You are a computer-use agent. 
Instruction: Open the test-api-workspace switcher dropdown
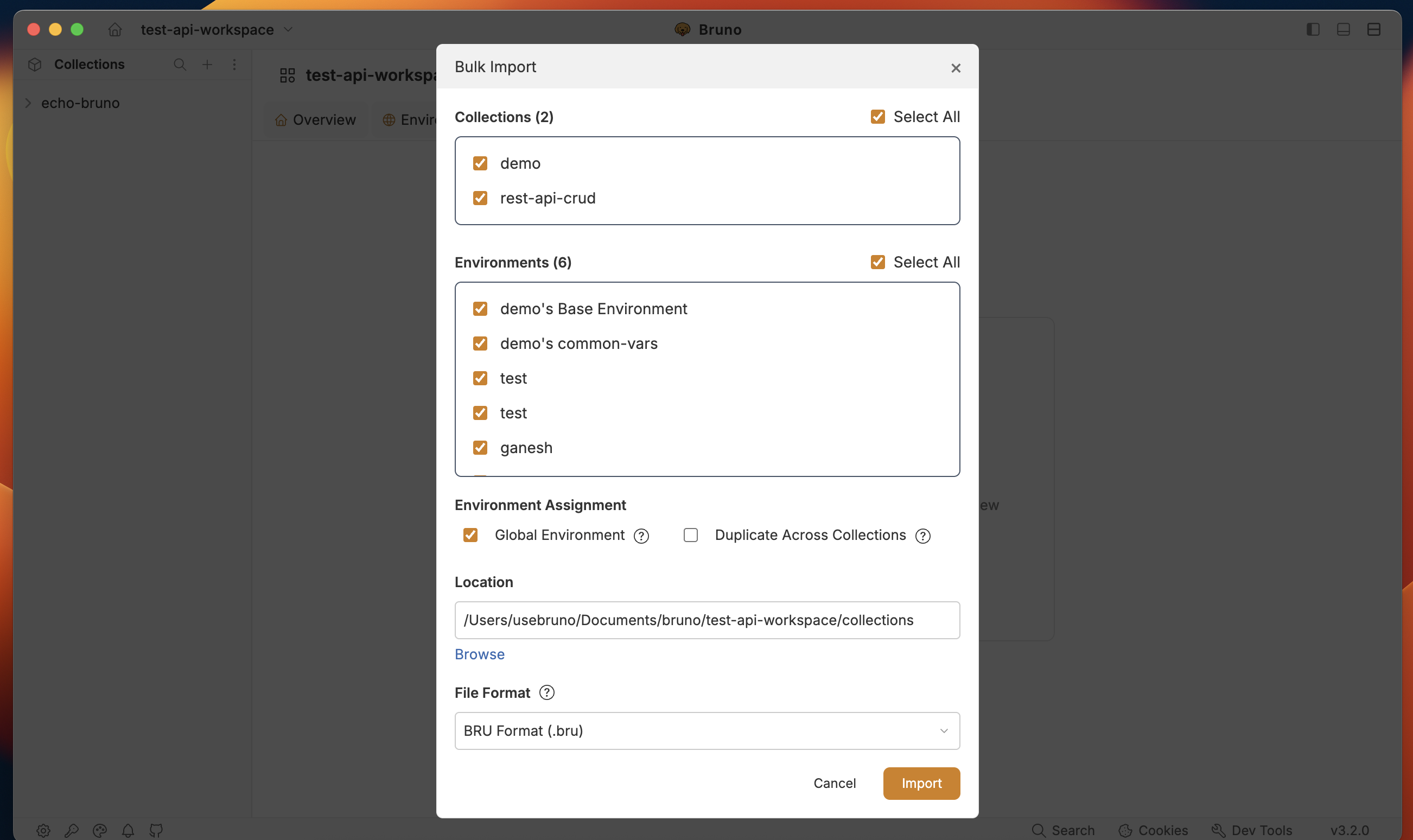288,29
